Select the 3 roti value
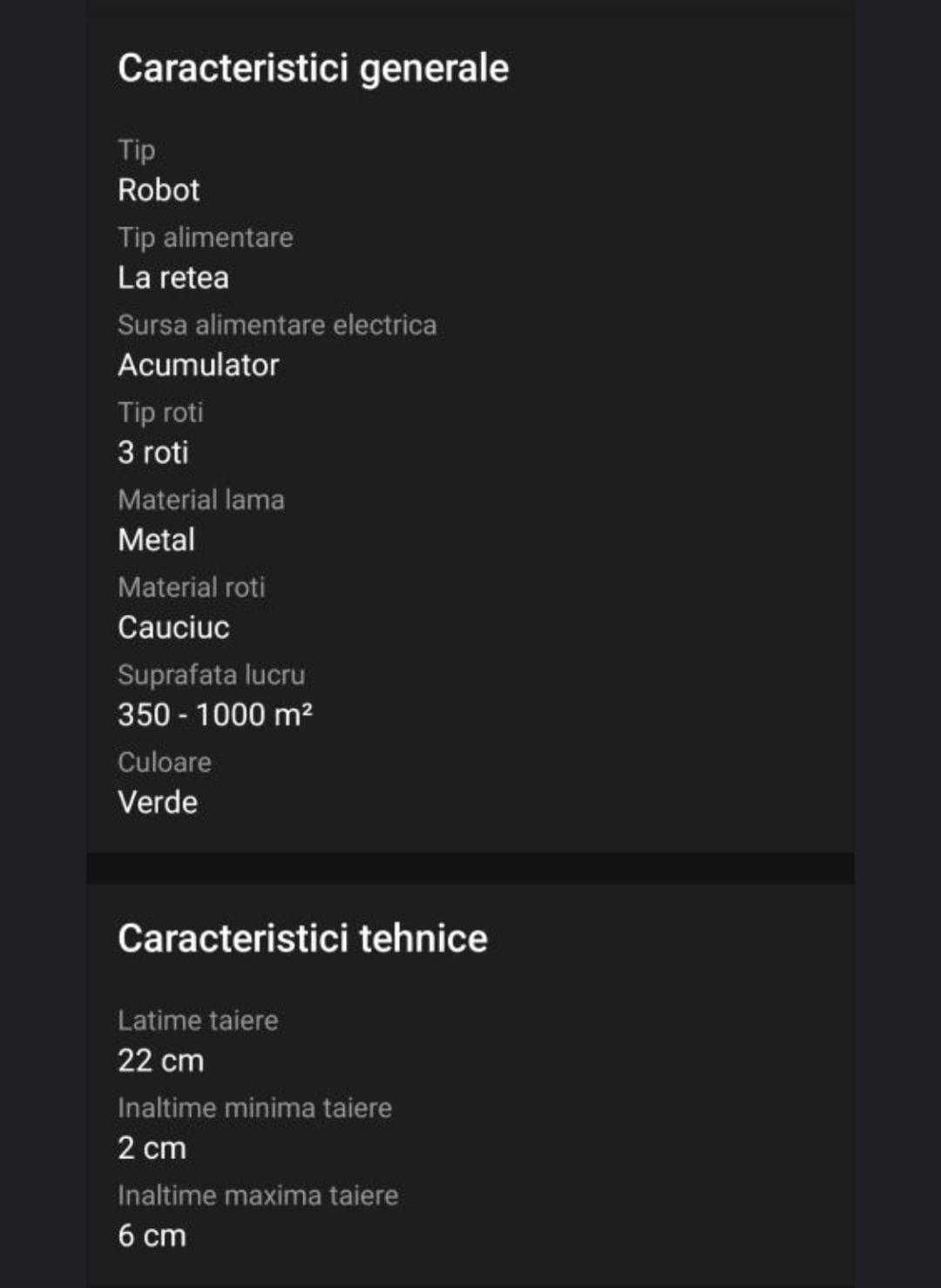Viewport: 941px width, 1288px height. tap(153, 453)
